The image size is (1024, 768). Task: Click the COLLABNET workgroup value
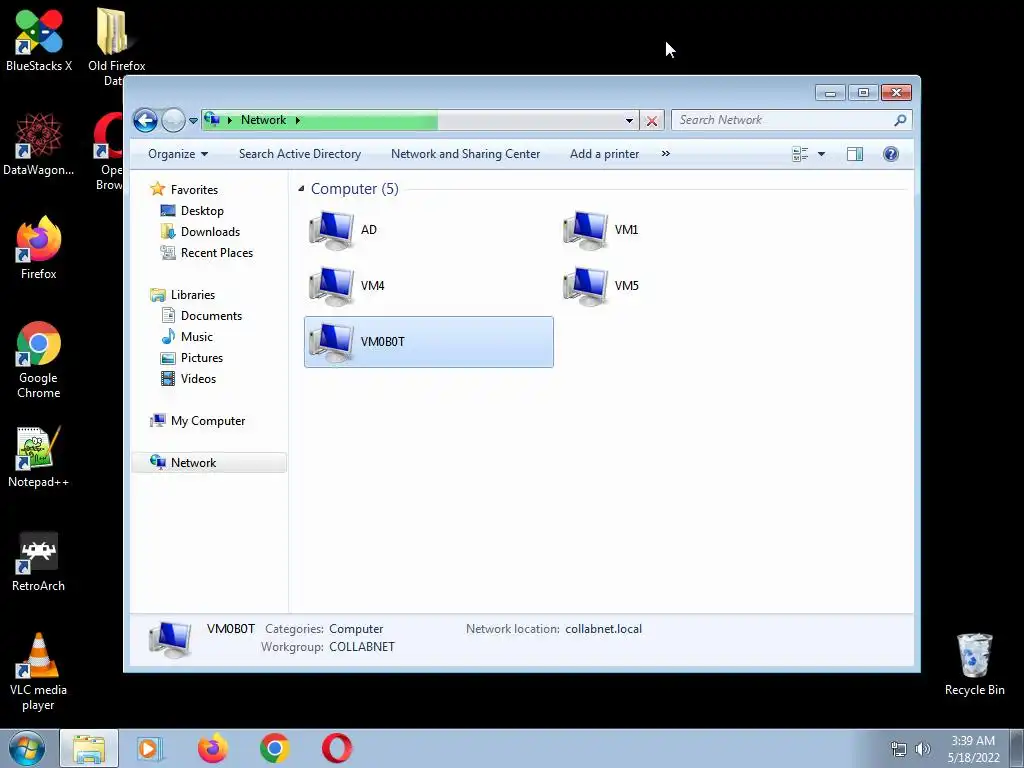point(362,647)
